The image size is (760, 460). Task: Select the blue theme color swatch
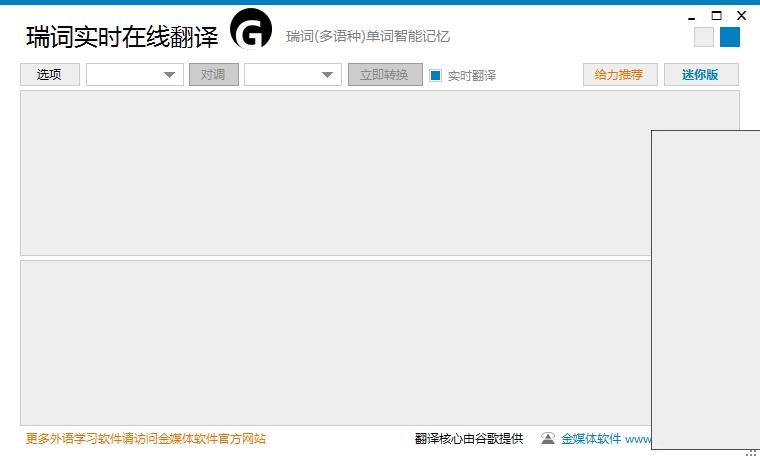pyautogui.click(x=730, y=37)
